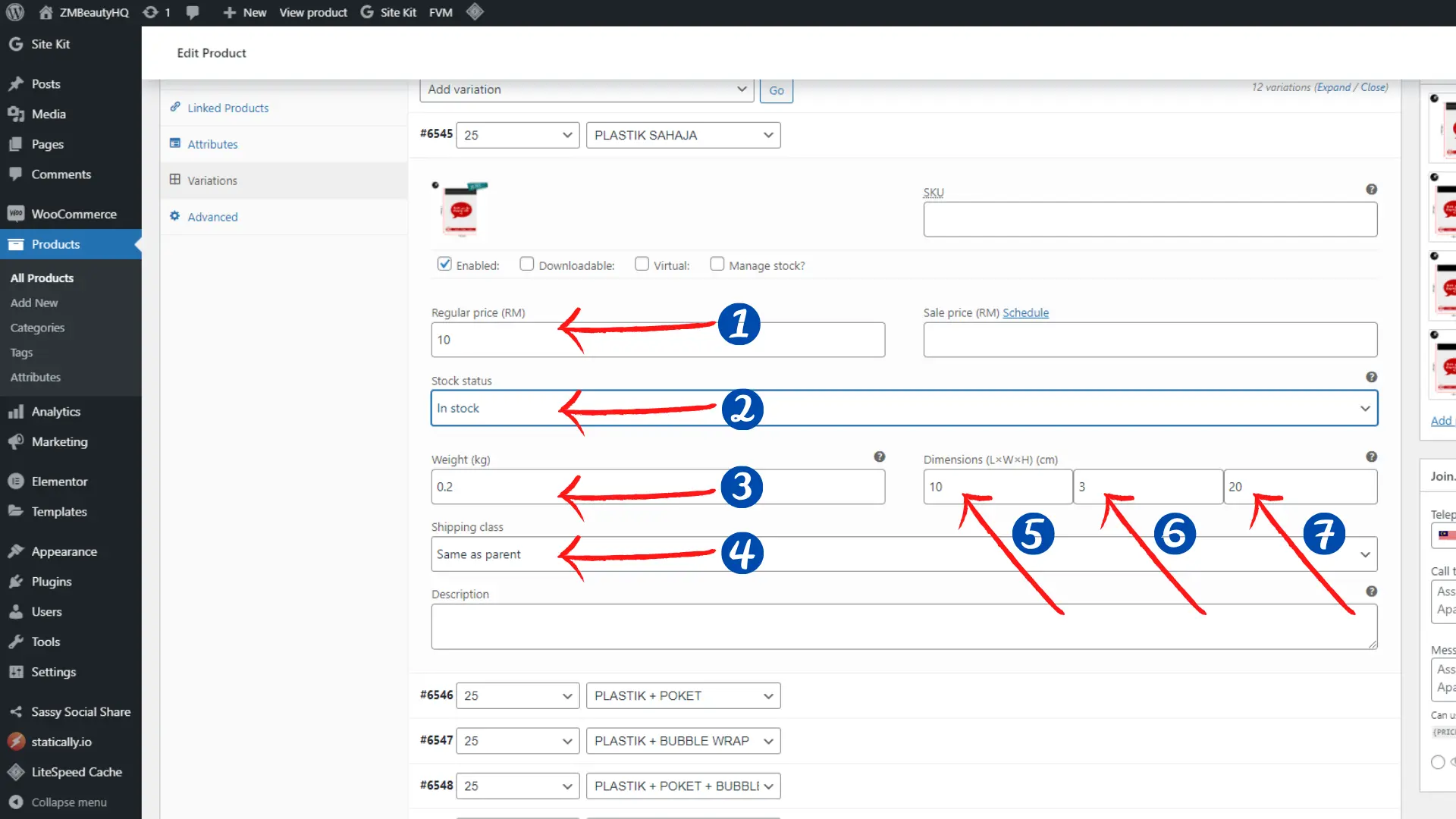
Task: Click New in the admin bar
Action: point(244,12)
